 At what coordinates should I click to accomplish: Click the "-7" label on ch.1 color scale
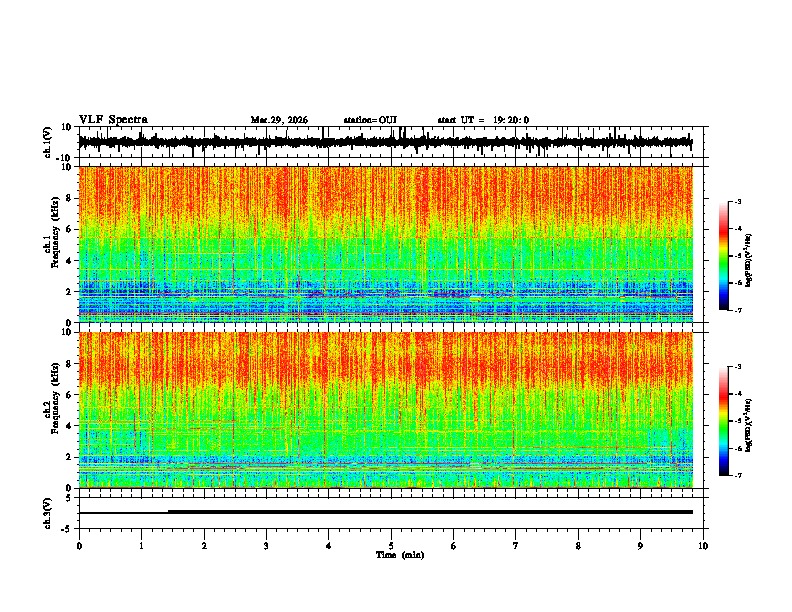738,310
